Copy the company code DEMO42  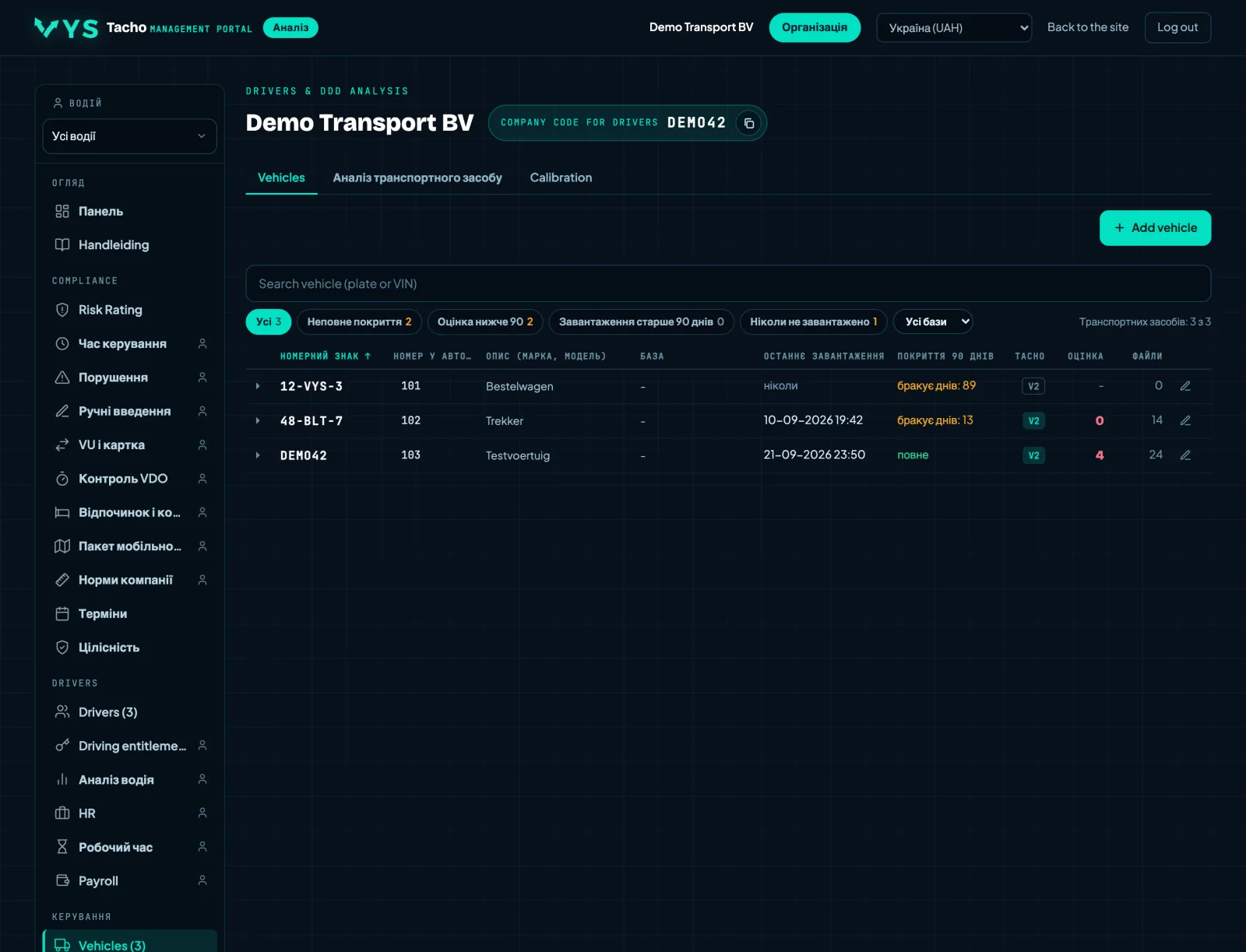(748, 123)
